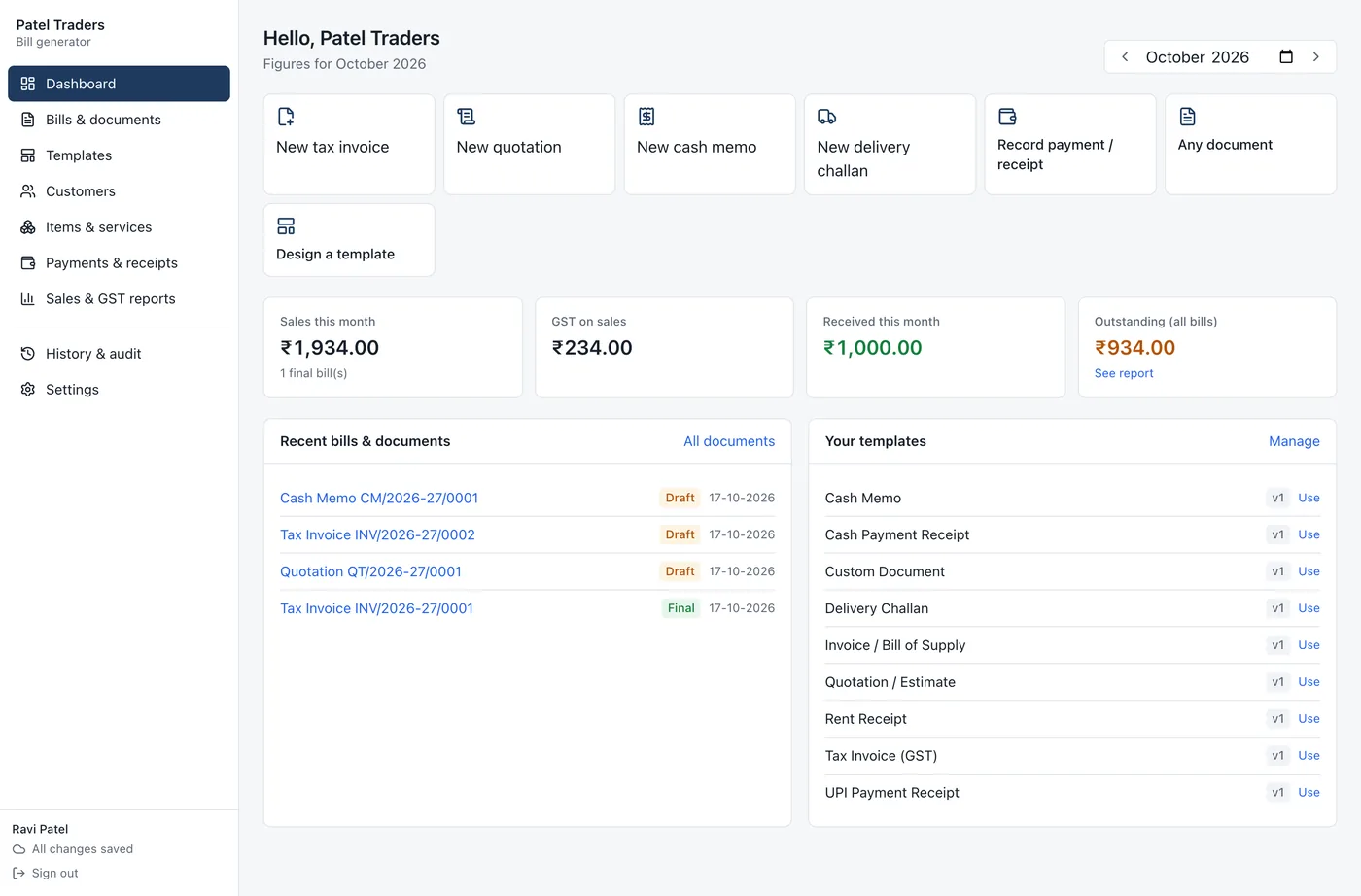Click the Payments & receipts wallet icon
The image size is (1361, 896).
[x=28, y=263]
